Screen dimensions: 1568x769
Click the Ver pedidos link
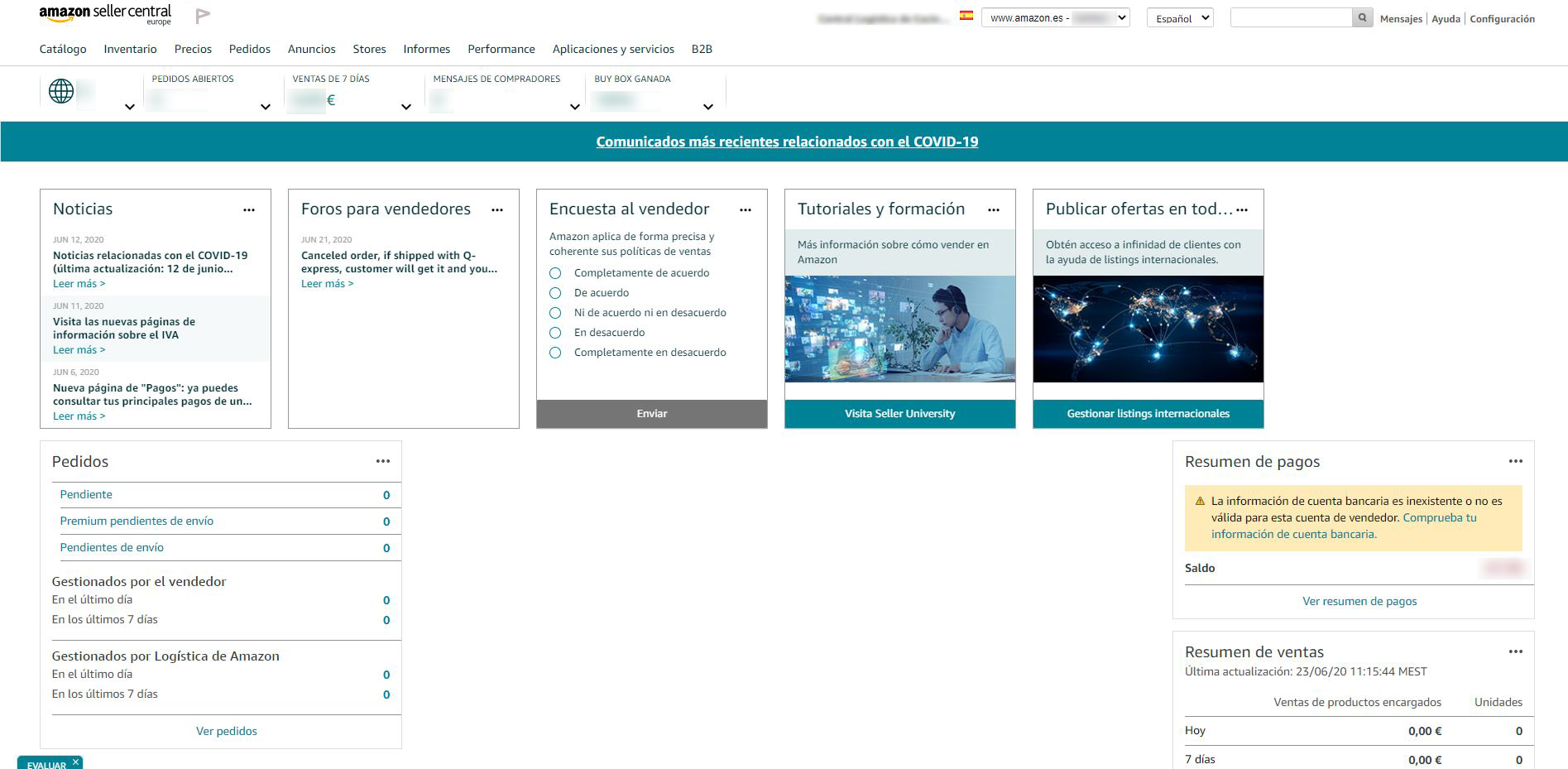(x=227, y=731)
